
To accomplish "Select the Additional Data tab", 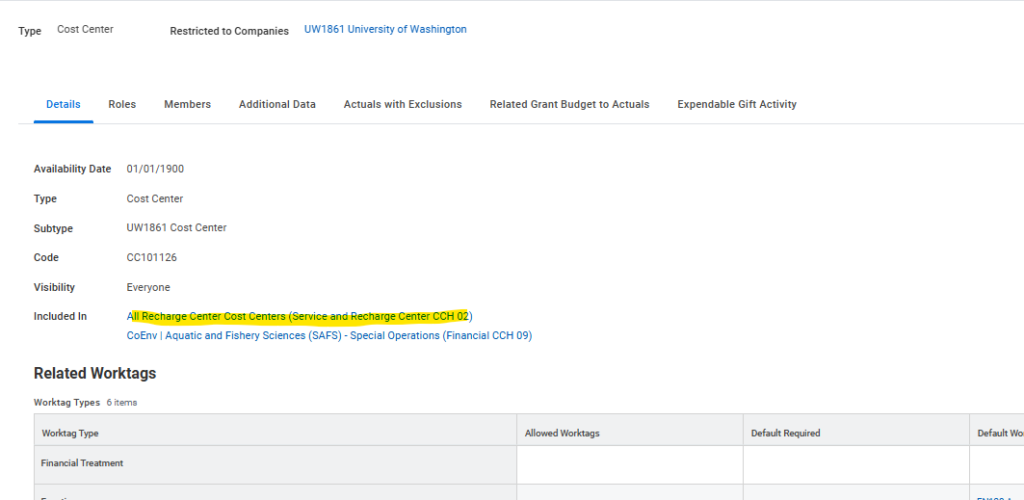I will coord(277,104).
